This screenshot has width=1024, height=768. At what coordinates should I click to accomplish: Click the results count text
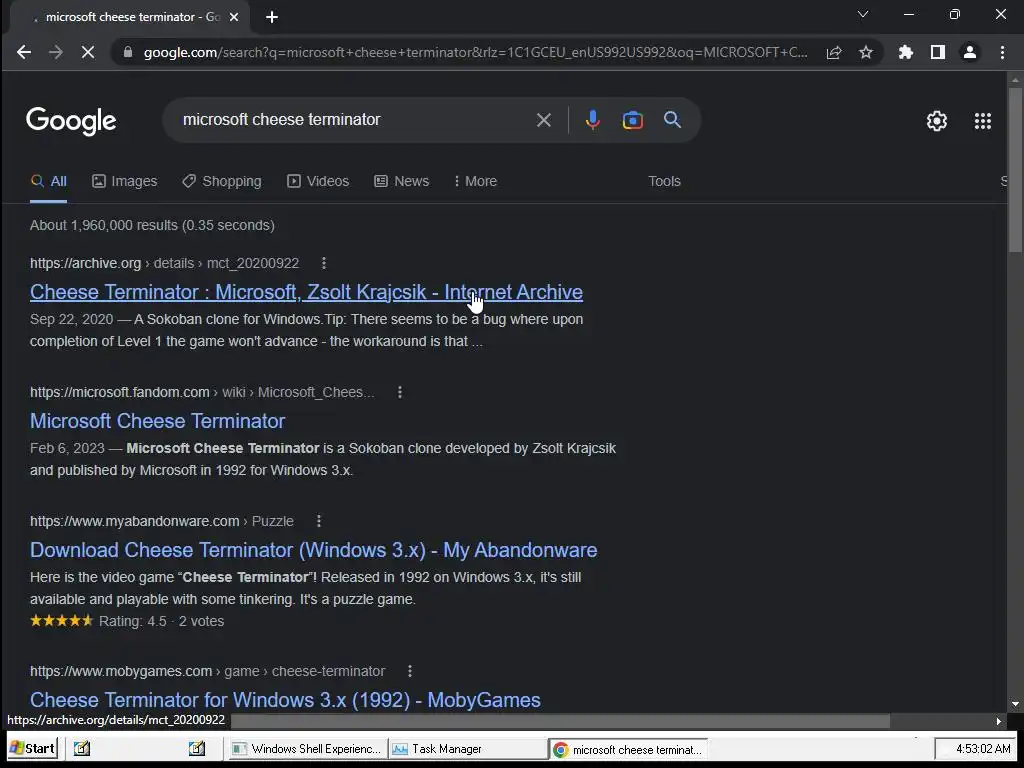[x=152, y=225]
